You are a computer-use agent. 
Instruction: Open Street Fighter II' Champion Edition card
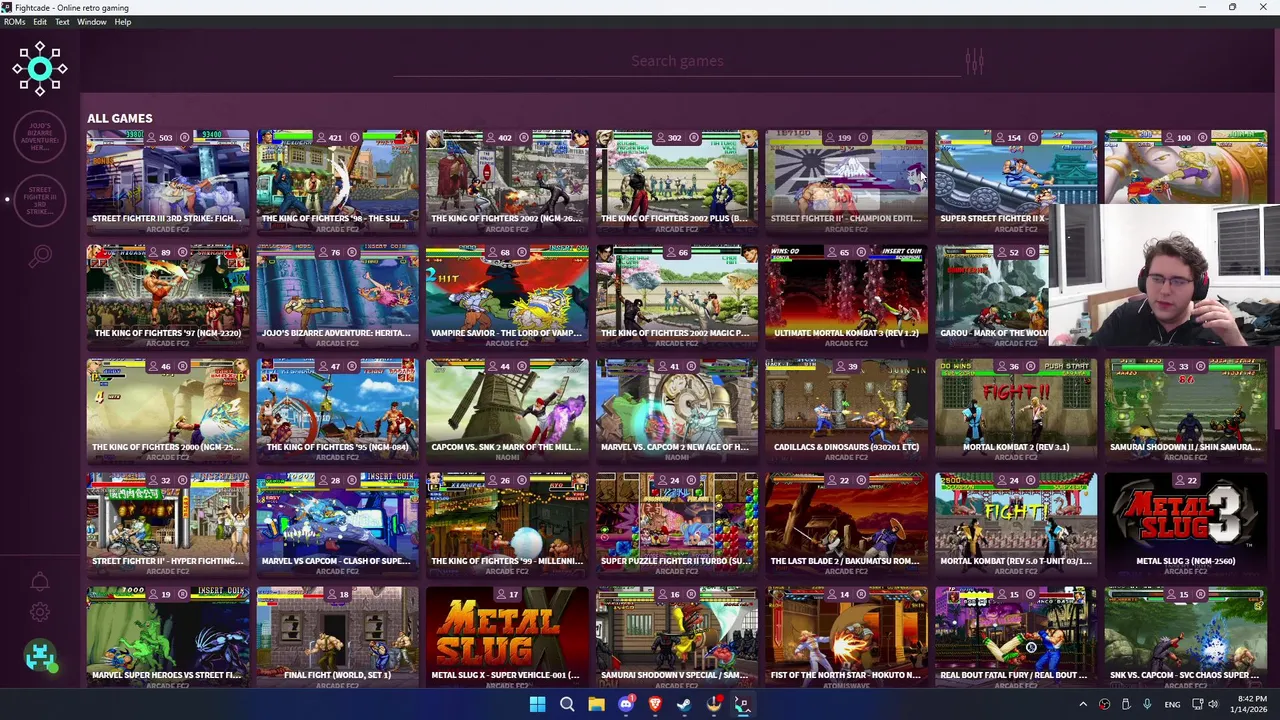point(846,182)
